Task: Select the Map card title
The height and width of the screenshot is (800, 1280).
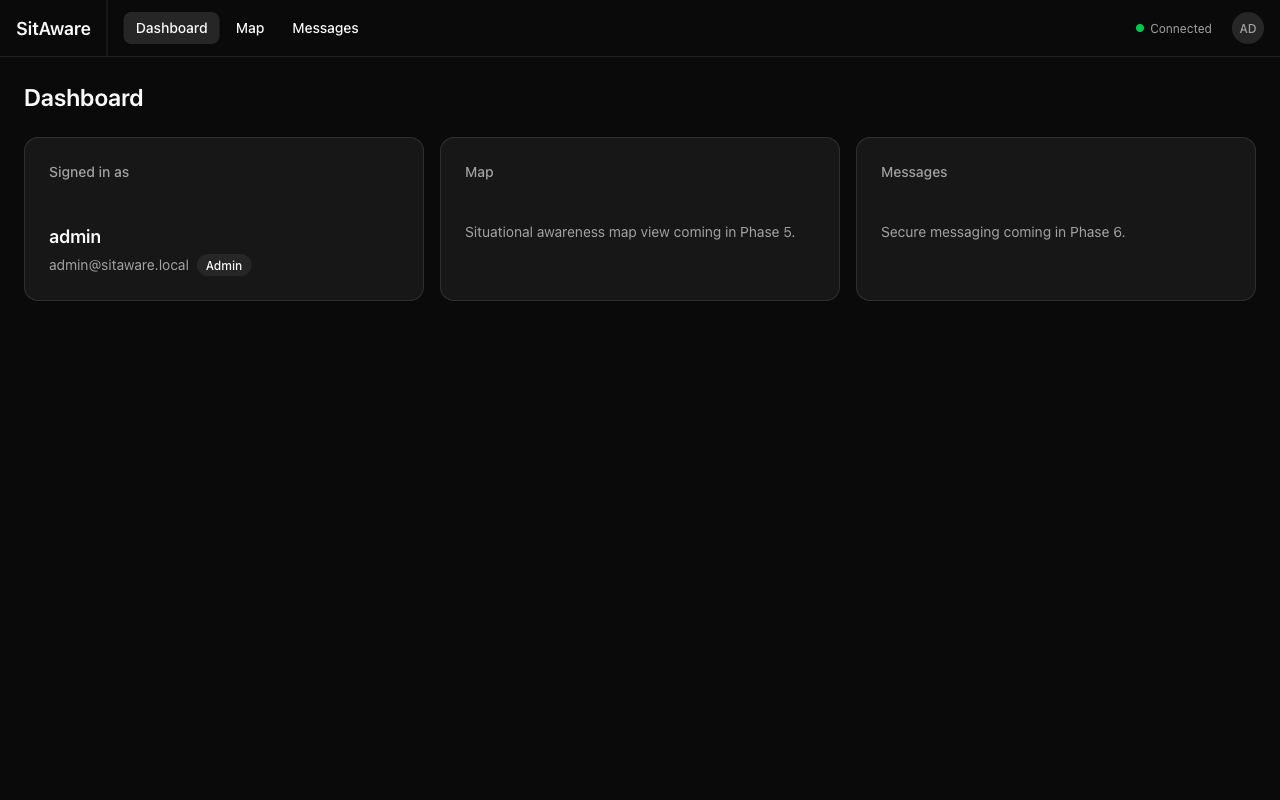Action: (479, 172)
